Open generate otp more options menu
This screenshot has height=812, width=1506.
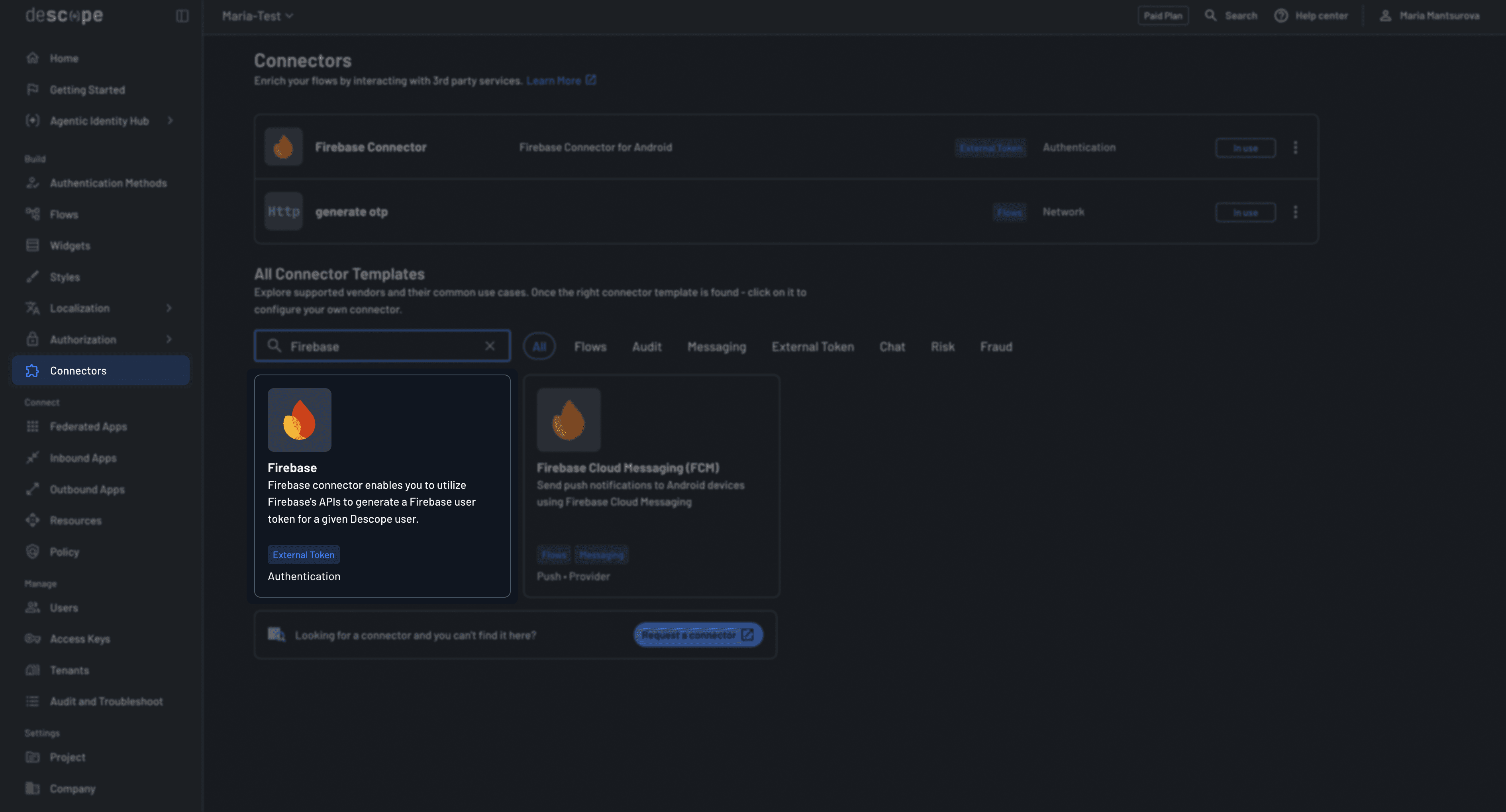click(x=1296, y=212)
